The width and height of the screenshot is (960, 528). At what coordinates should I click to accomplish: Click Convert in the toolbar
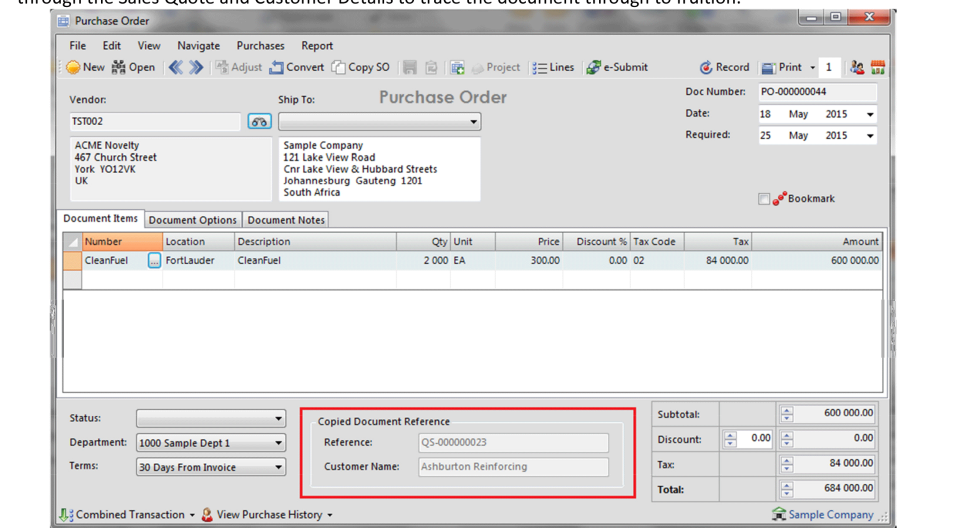pos(297,67)
